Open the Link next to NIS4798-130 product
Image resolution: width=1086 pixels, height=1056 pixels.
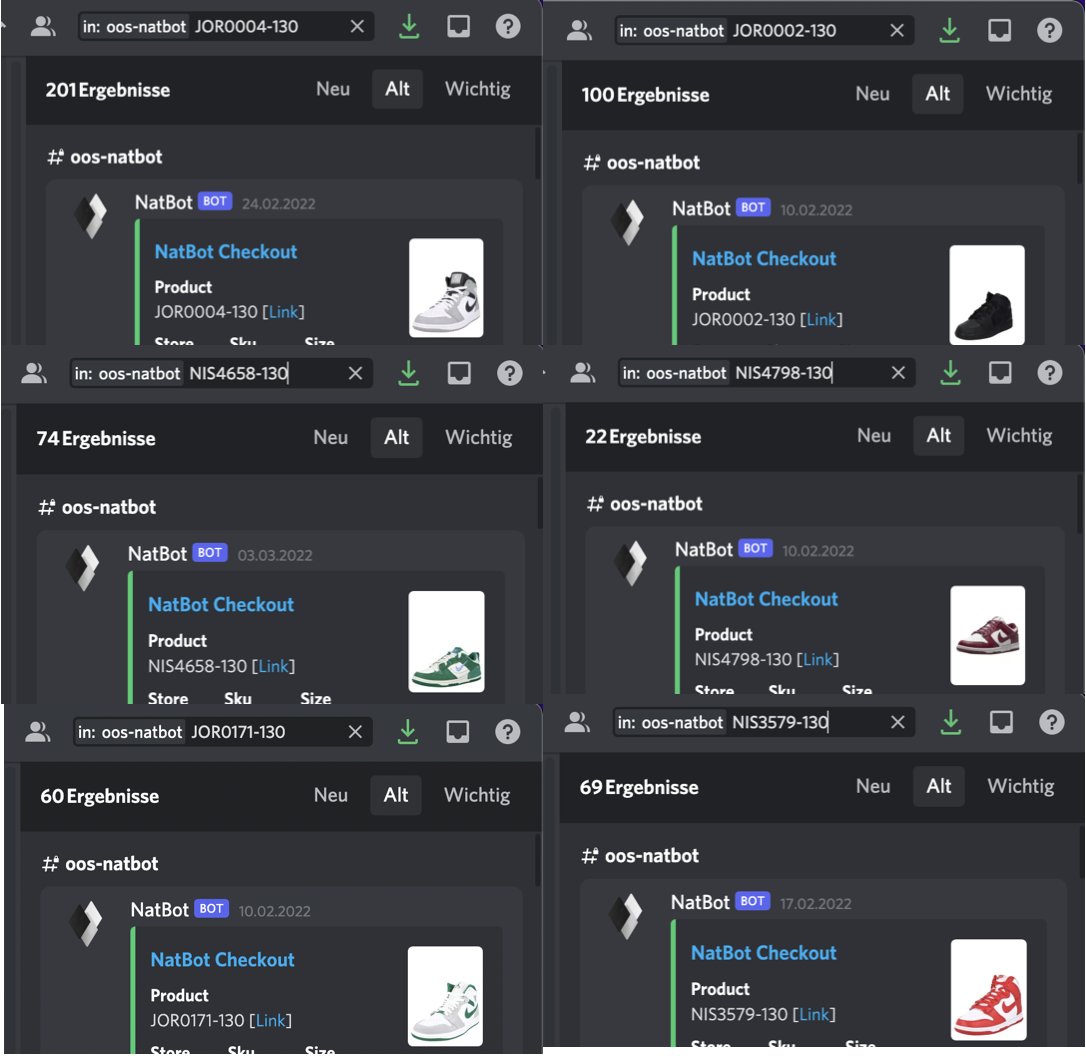(x=818, y=660)
